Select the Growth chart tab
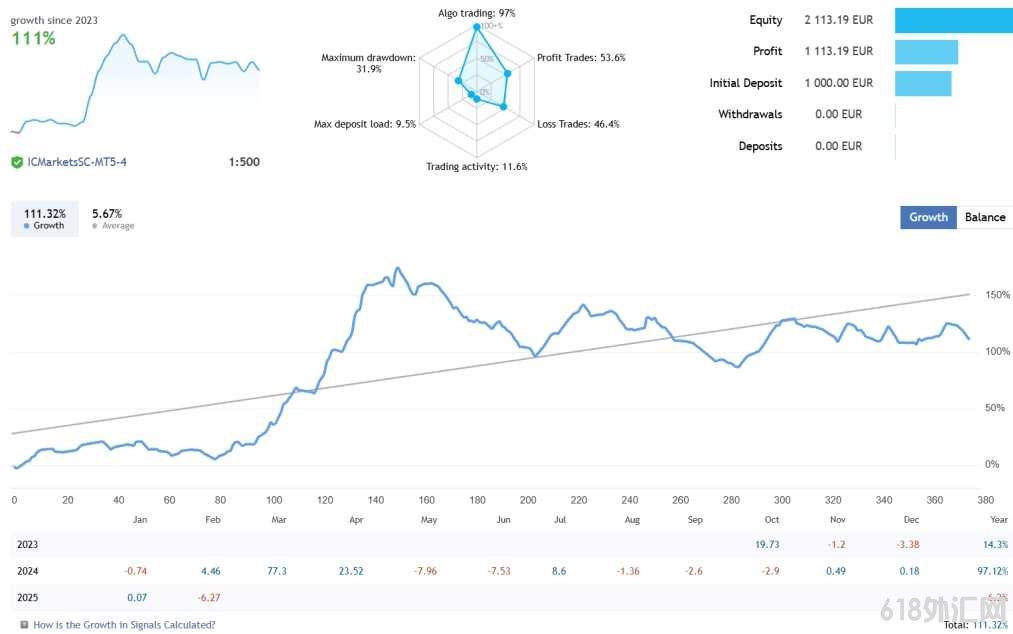The image size is (1013, 634). pyautogui.click(x=928, y=217)
